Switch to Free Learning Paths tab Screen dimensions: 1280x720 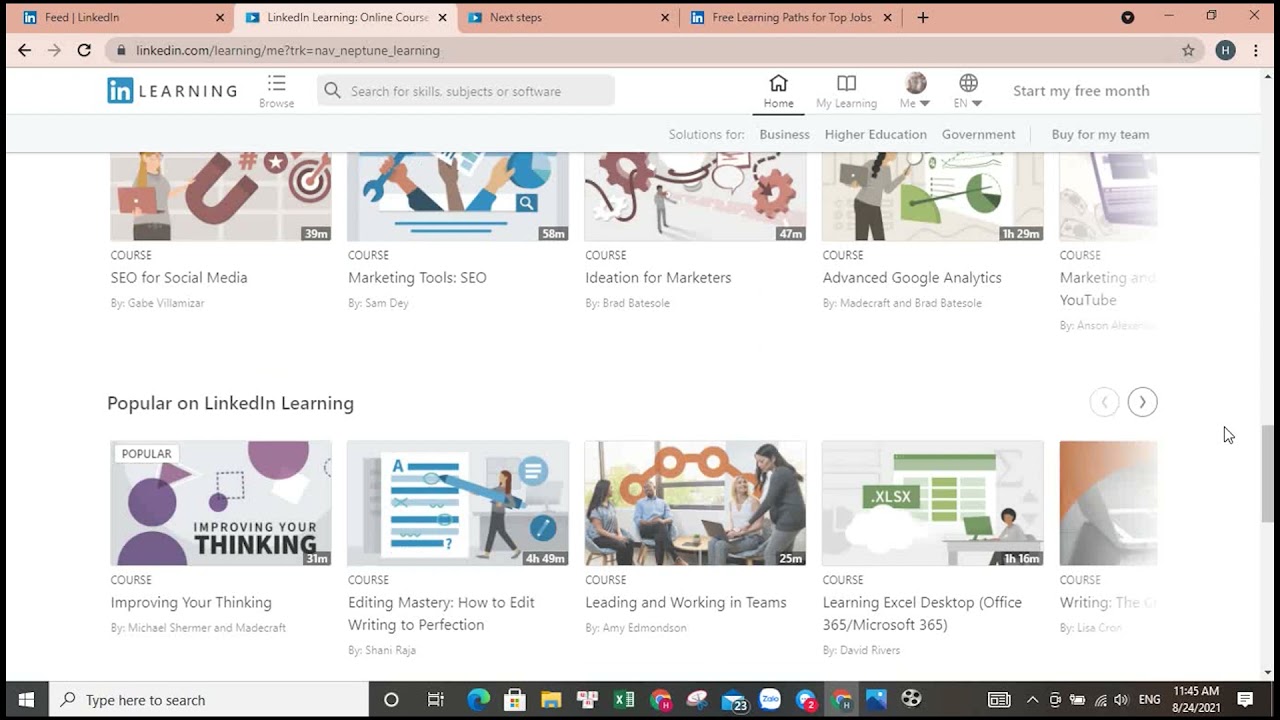pos(792,17)
